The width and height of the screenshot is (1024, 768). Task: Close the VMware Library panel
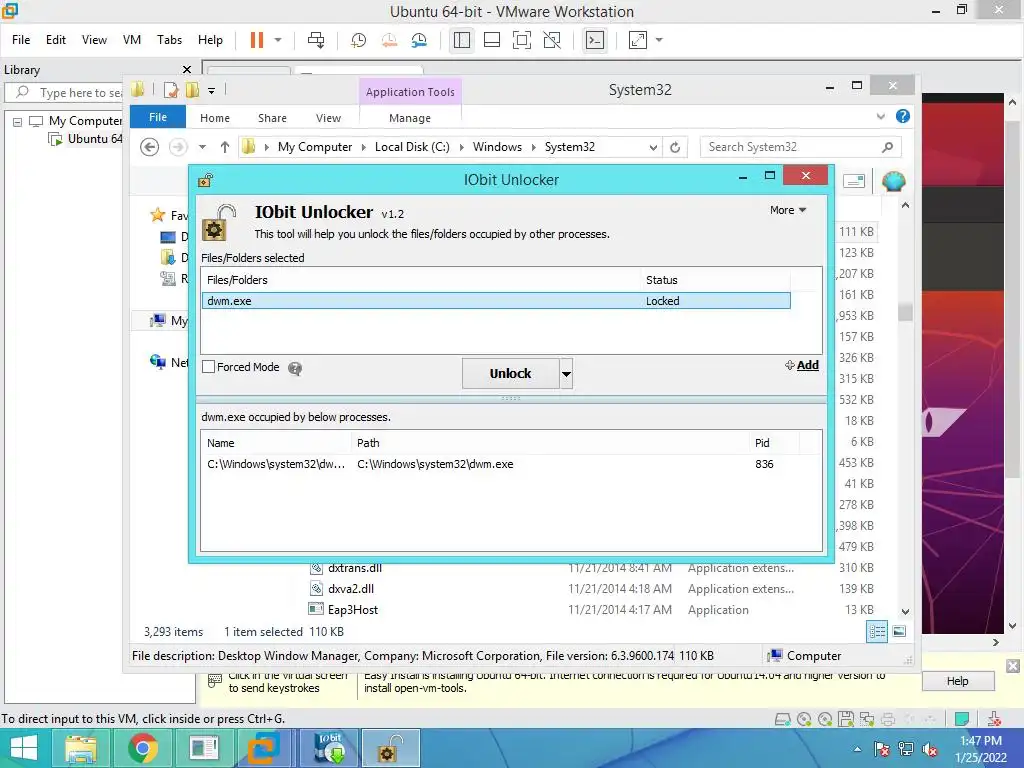pos(187,70)
